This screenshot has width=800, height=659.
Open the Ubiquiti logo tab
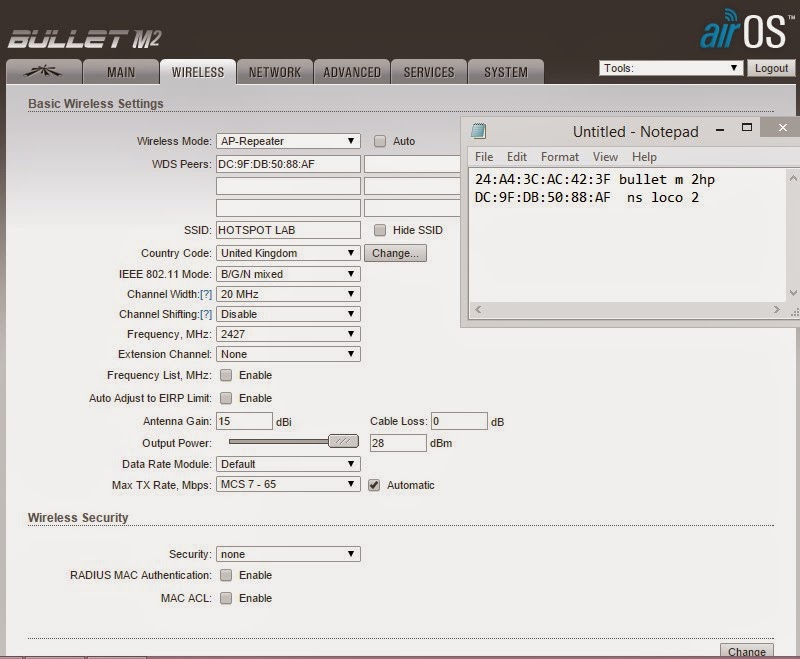pyautogui.click(x=43, y=71)
